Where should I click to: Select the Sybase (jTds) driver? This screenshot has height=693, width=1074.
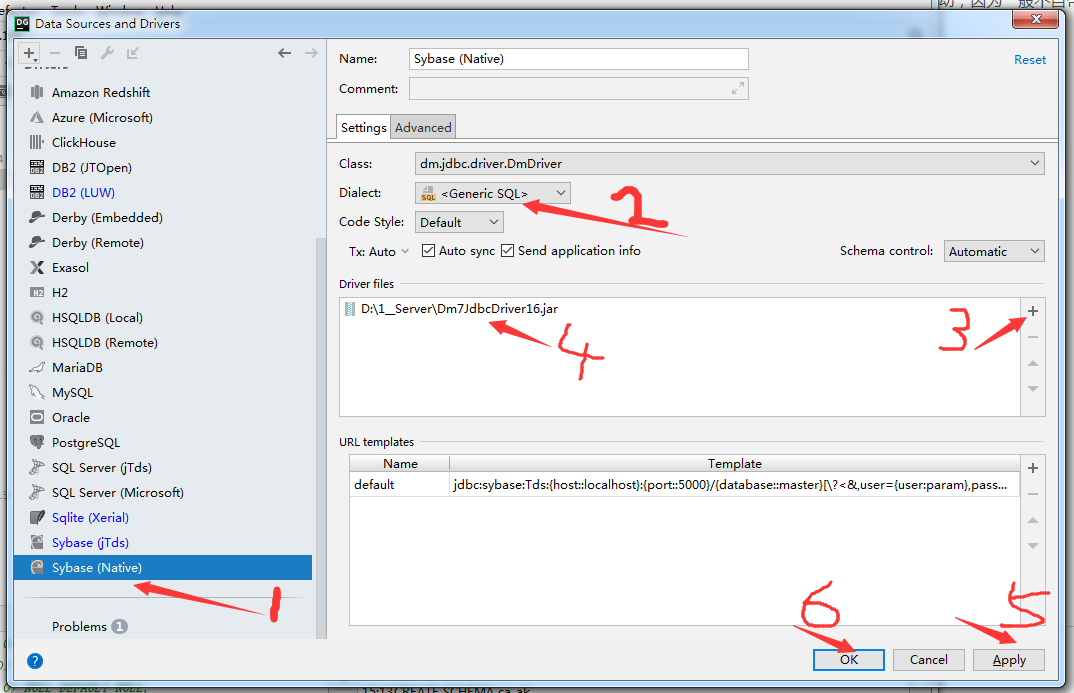pyautogui.click(x=163, y=542)
